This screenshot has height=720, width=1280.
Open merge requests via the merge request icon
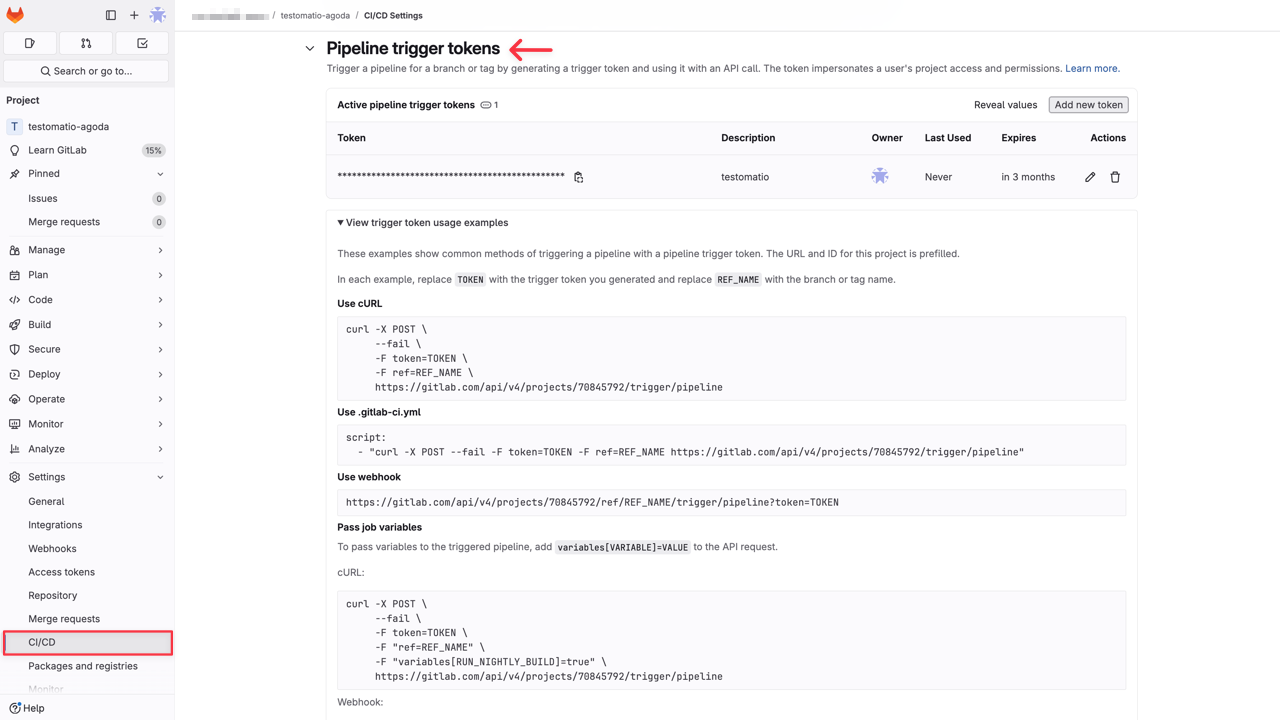click(x=85, y=43)
